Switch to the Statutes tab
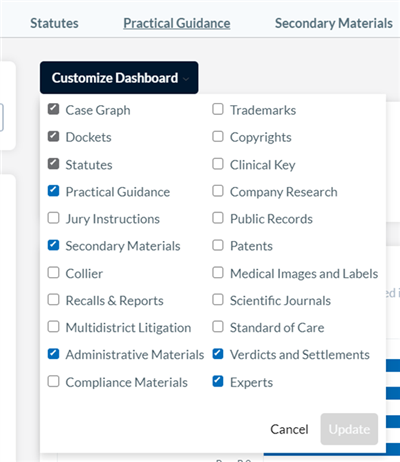 click(54, 23)
